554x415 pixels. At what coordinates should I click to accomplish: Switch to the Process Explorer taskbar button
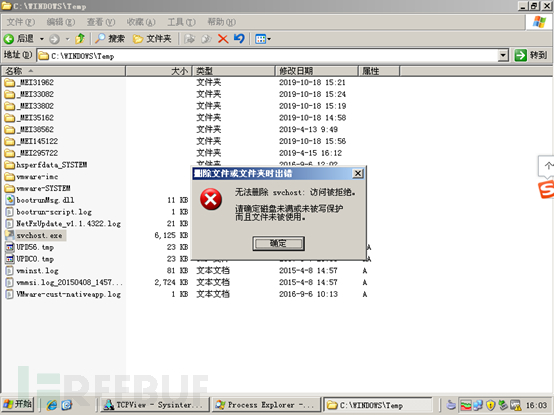coord(266,405)
